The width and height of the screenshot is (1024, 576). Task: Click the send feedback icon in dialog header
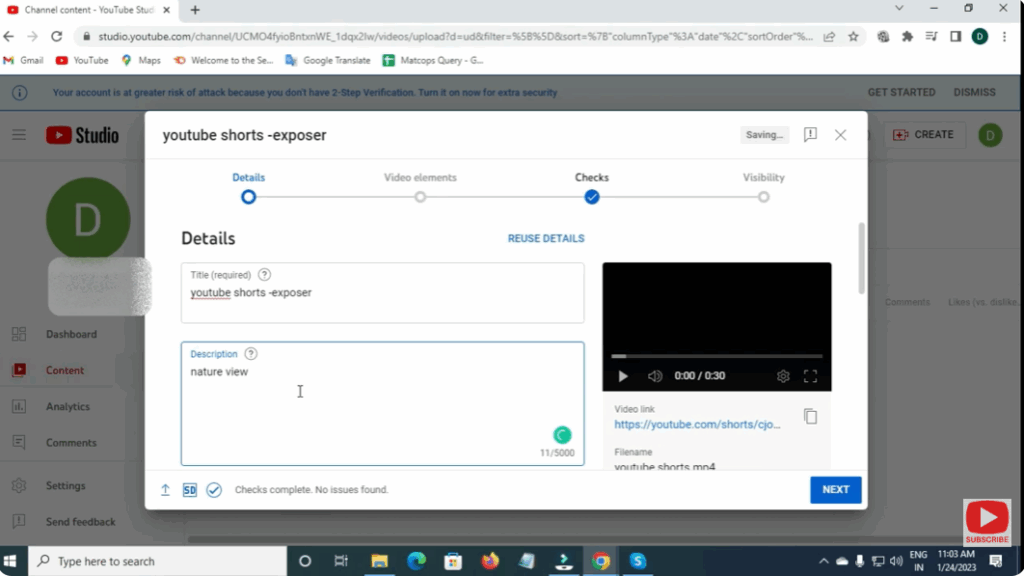(x=810, y=135)
